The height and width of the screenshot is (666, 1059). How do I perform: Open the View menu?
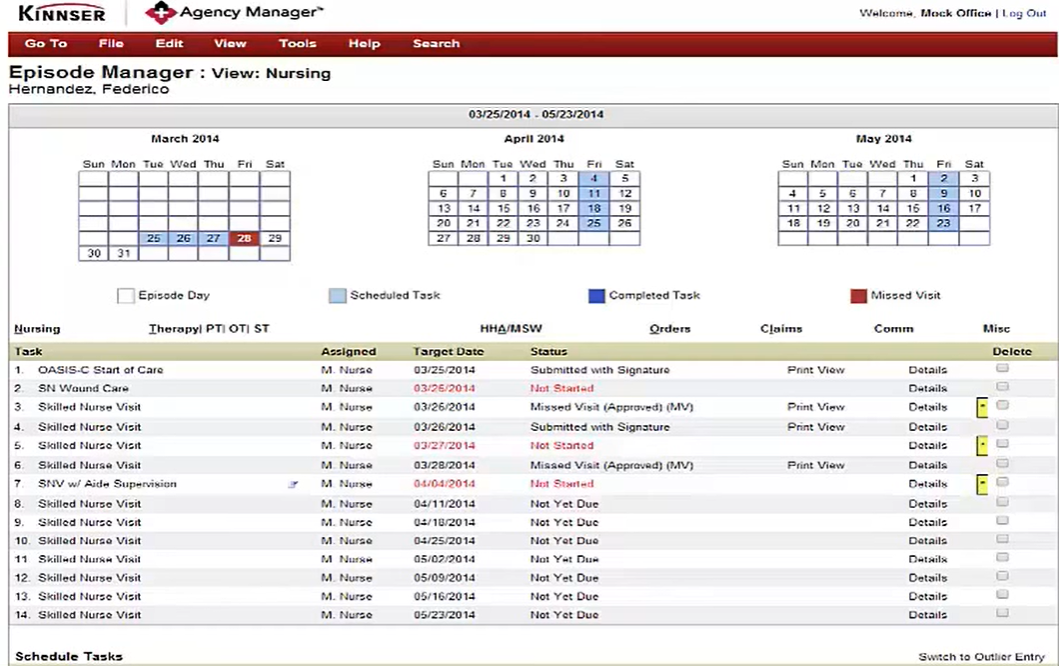tap(230, 44)
